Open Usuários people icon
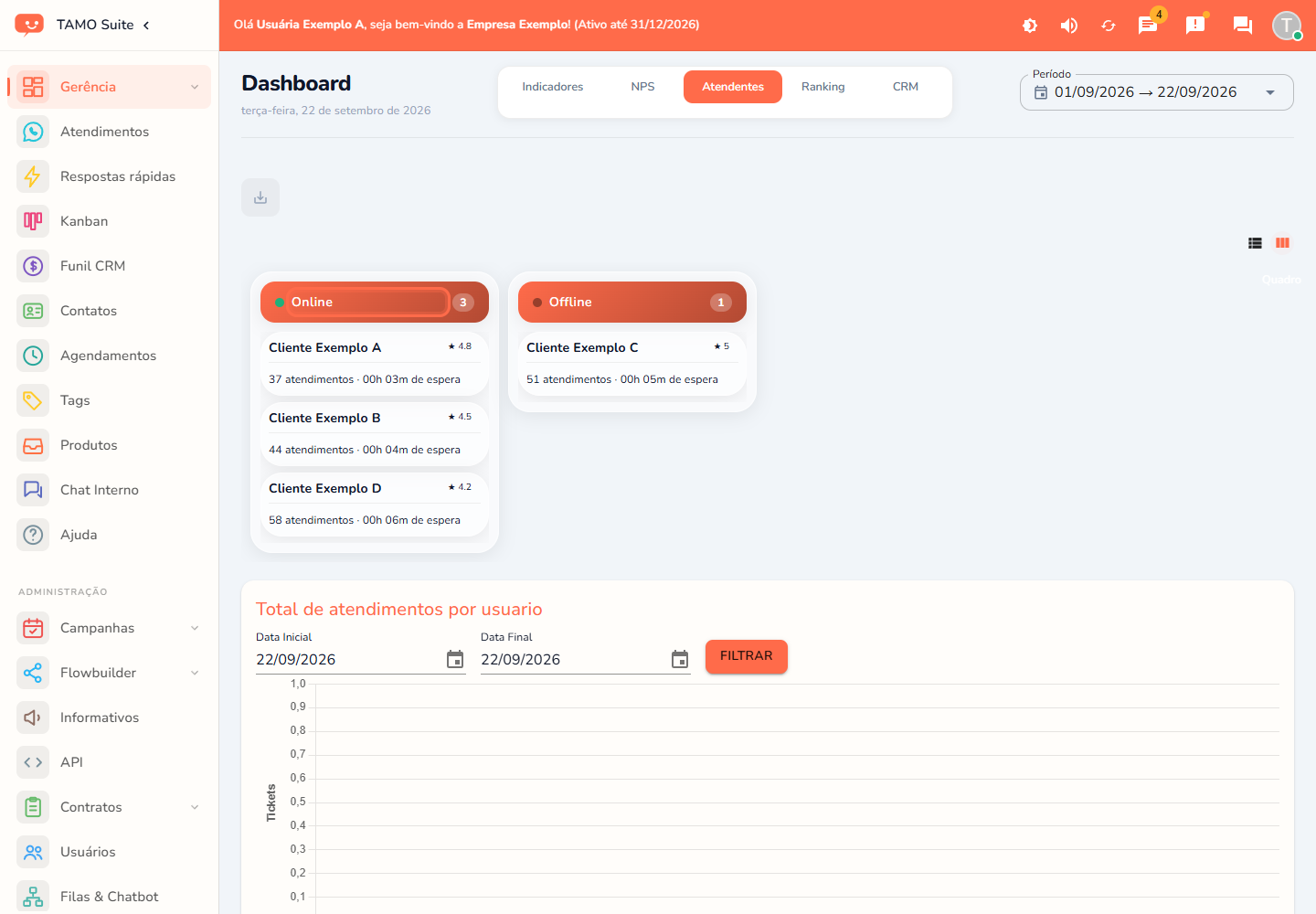Screen dimensions: 1316x914 click(x=33, y=852)
